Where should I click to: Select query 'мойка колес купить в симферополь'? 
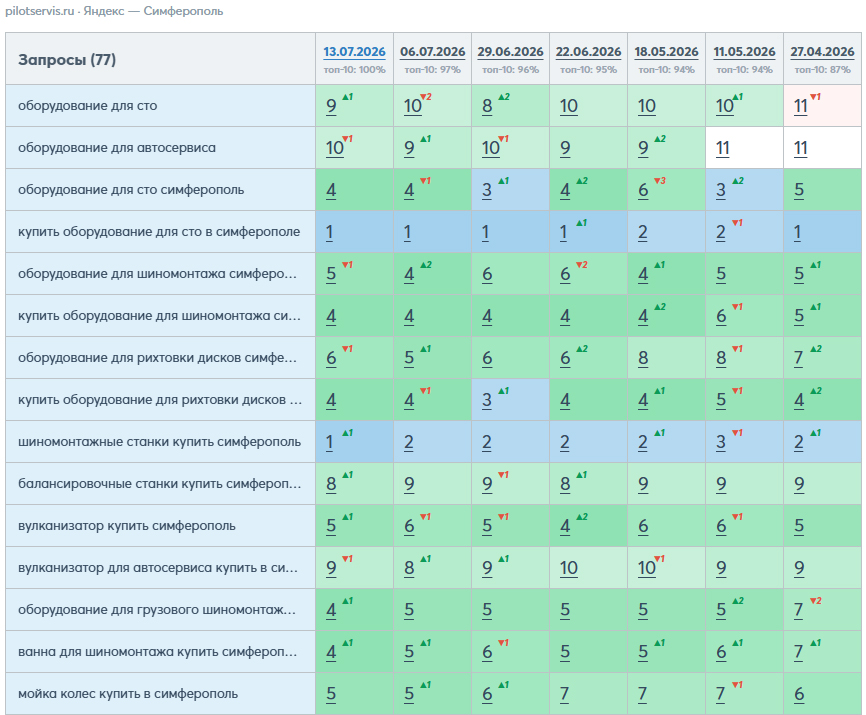[128, 693]
